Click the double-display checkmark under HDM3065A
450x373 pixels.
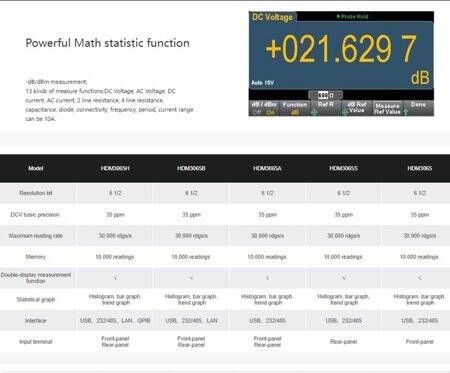267,277
